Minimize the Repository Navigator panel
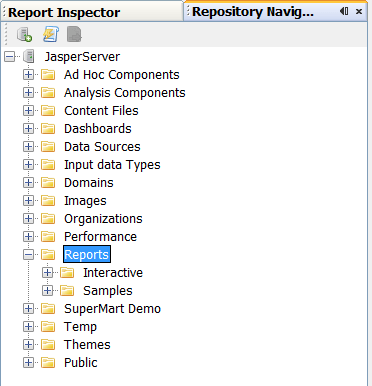 point(344,11)
